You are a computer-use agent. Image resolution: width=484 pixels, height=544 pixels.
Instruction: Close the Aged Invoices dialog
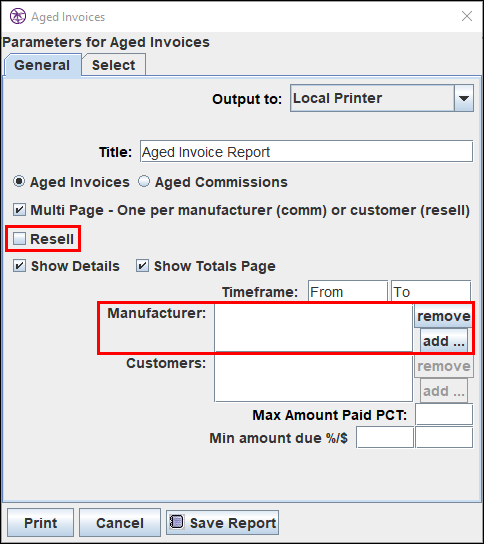coord(467,16)
